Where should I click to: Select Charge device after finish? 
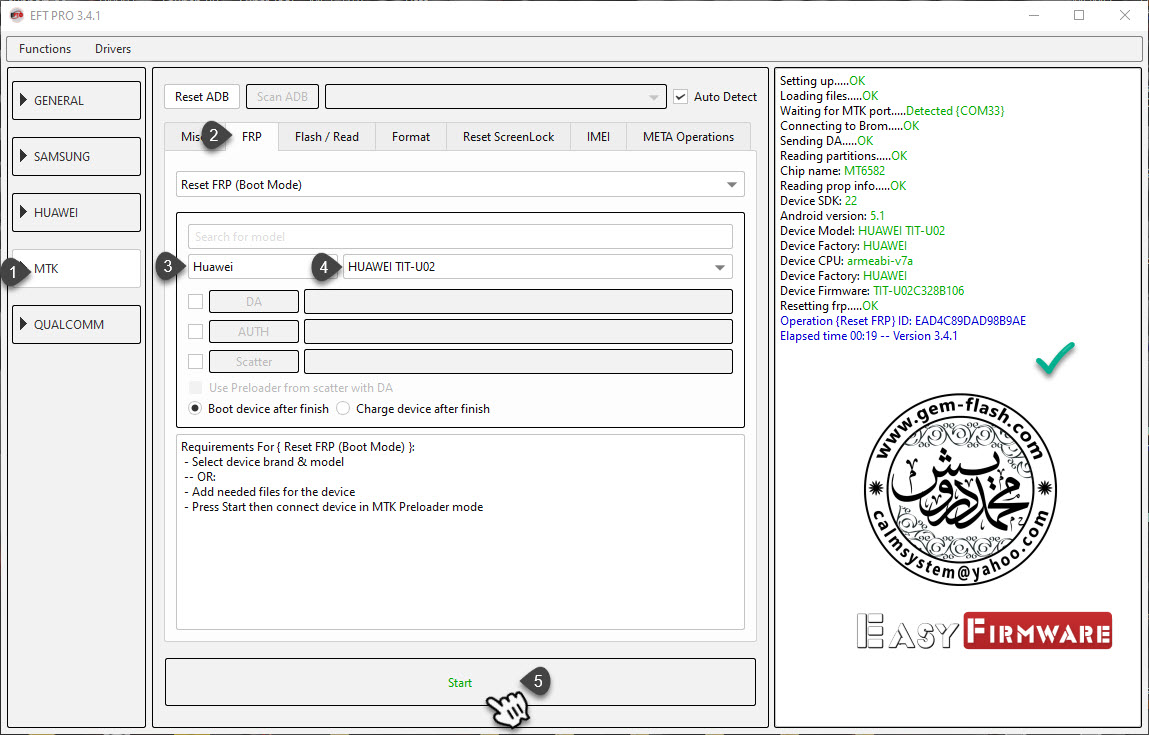tap(343, 408)
